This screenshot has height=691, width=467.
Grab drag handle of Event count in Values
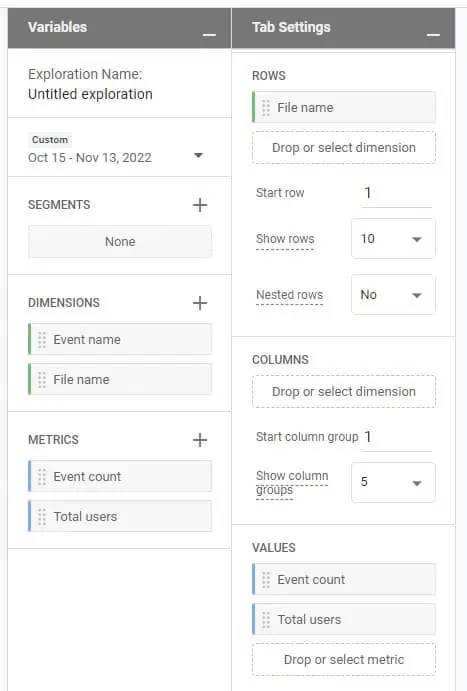click(266, 580)
